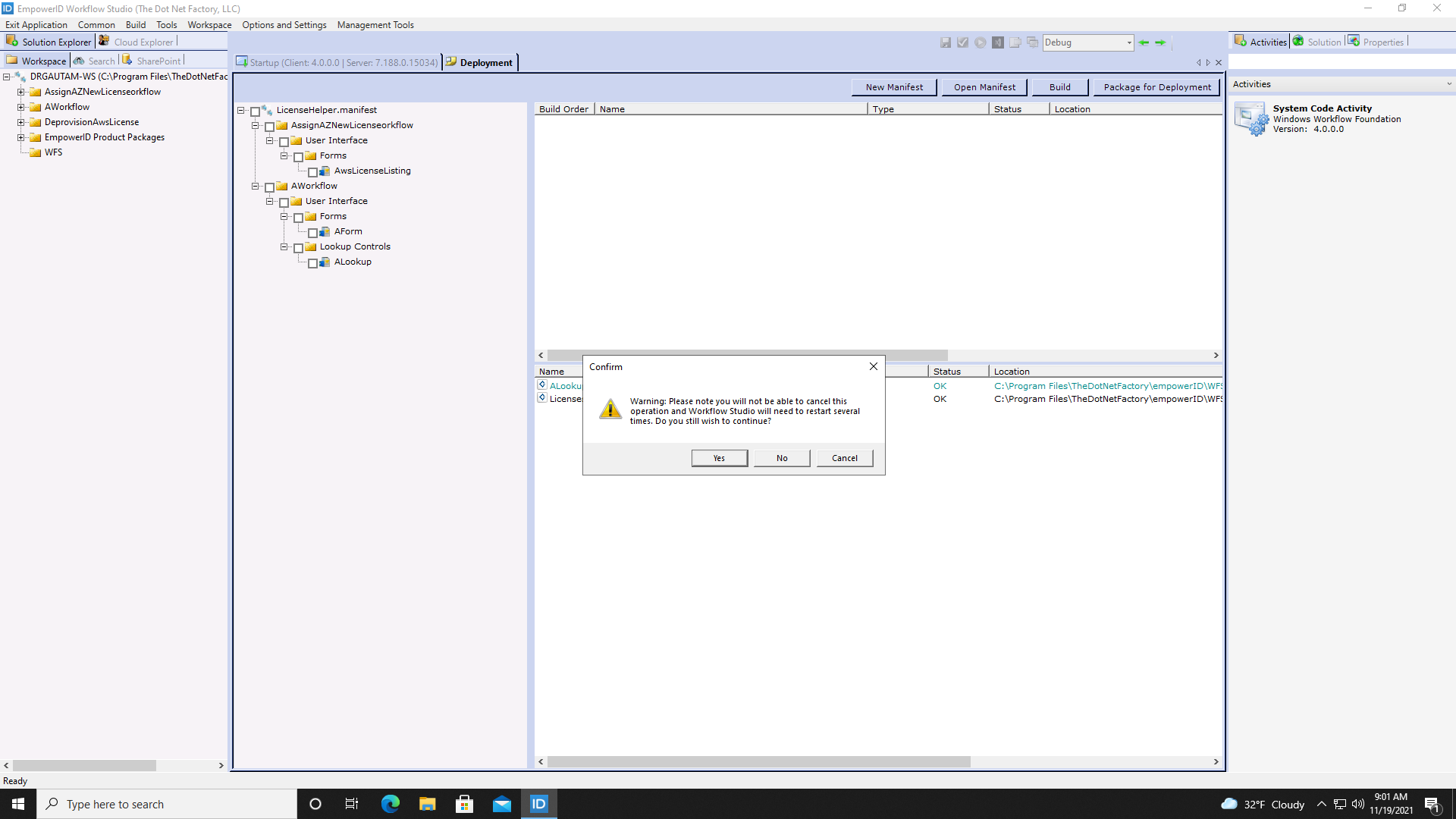Click the Save toolbar icon
1456x819 pixels.
coord(946,42)
